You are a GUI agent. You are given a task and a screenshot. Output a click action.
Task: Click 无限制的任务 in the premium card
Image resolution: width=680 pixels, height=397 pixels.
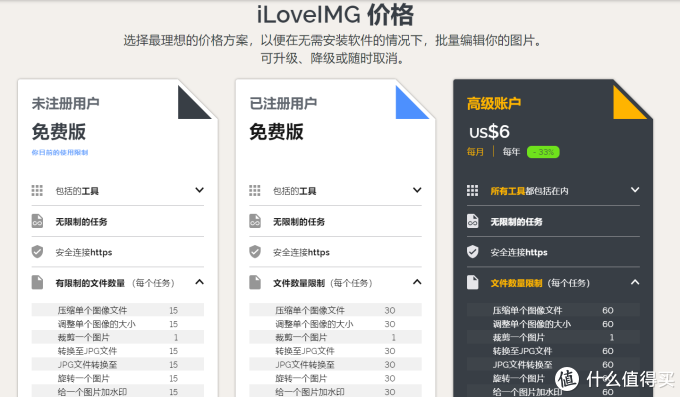(517, 222)
